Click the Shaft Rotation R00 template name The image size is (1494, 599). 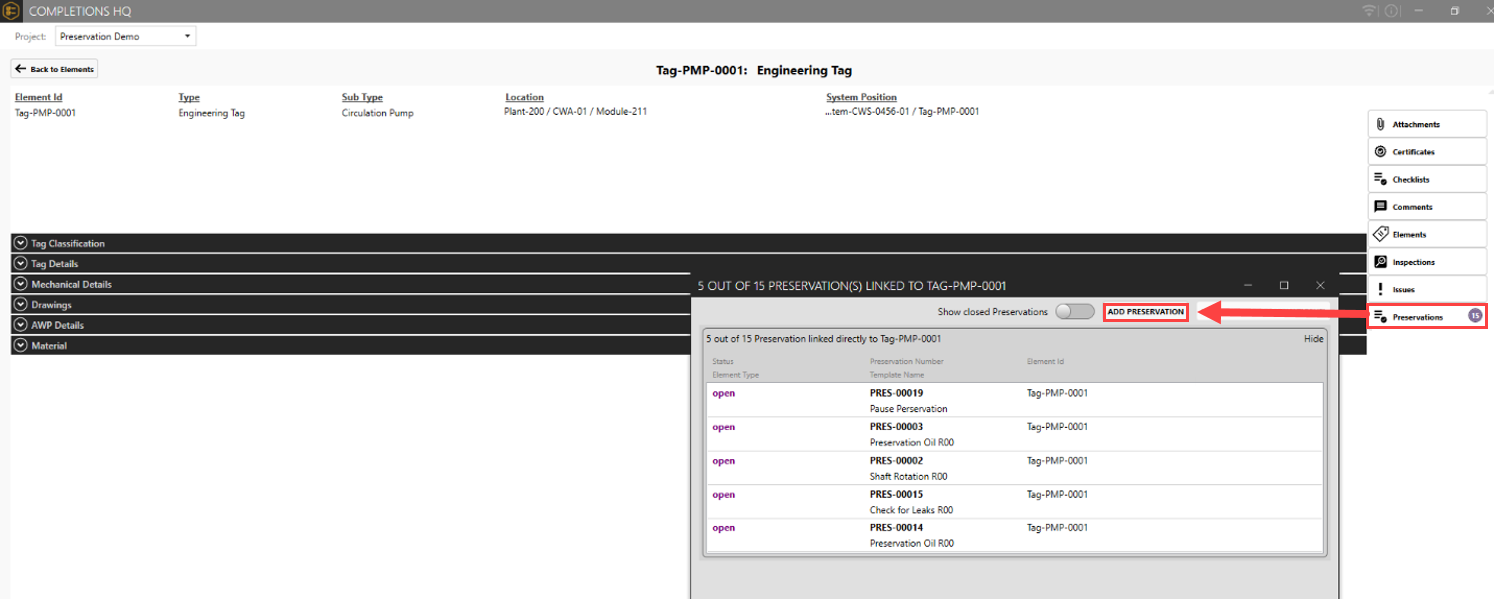(x=908, y=477)
